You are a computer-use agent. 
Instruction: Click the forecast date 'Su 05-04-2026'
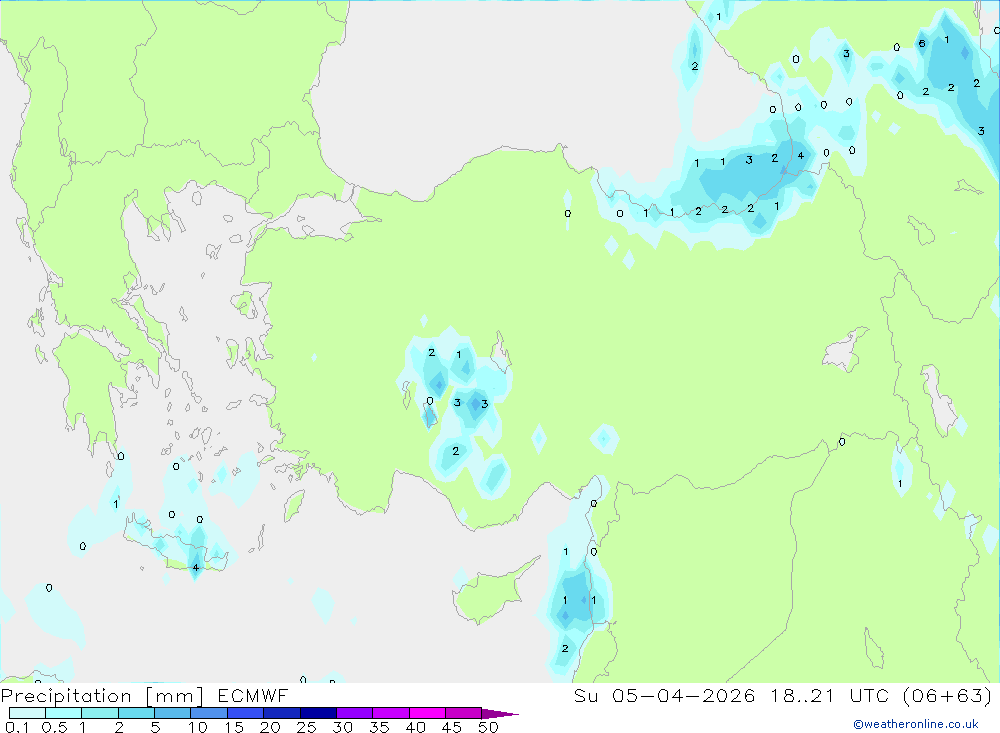pos(664,696)
